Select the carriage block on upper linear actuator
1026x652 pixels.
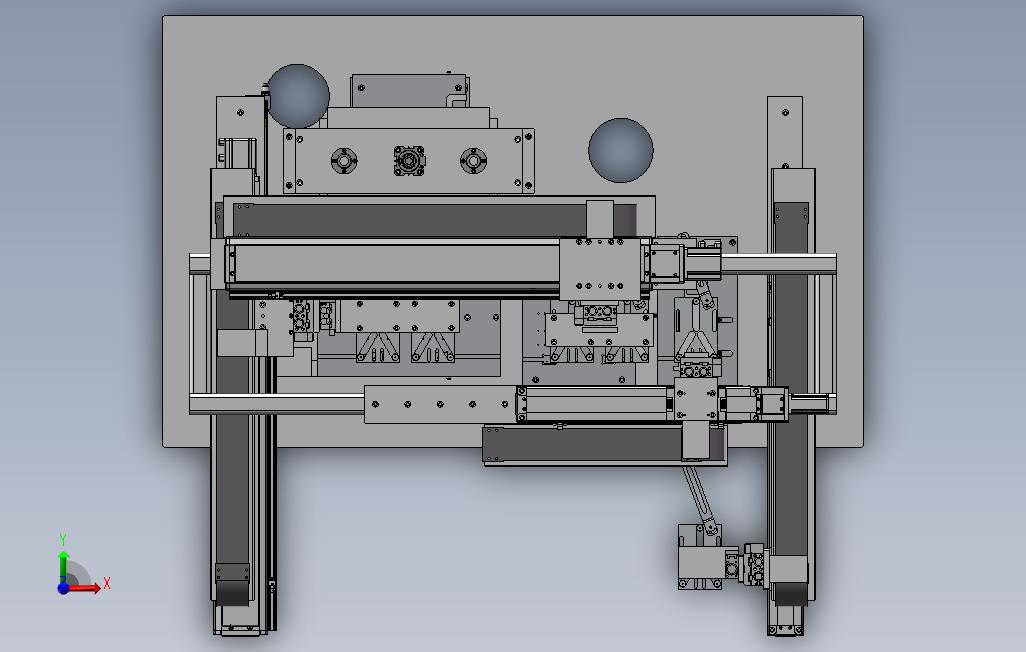pos(599,268)
